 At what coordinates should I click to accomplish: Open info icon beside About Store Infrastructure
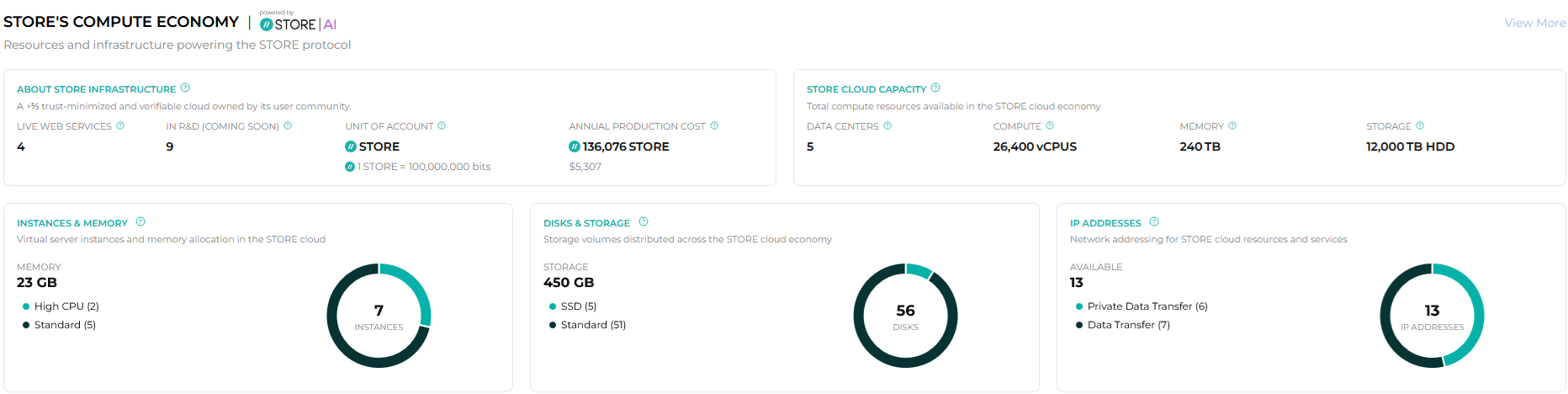[185, 88]
